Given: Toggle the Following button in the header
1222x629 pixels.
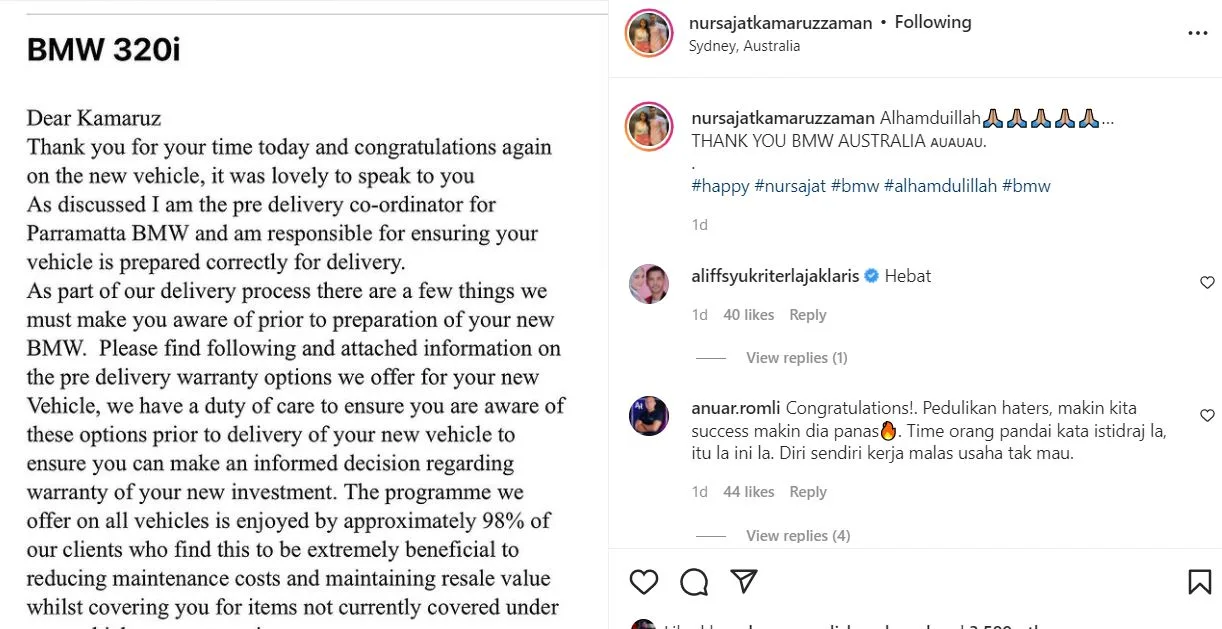Looking at the screenshot, I should 932,22.
